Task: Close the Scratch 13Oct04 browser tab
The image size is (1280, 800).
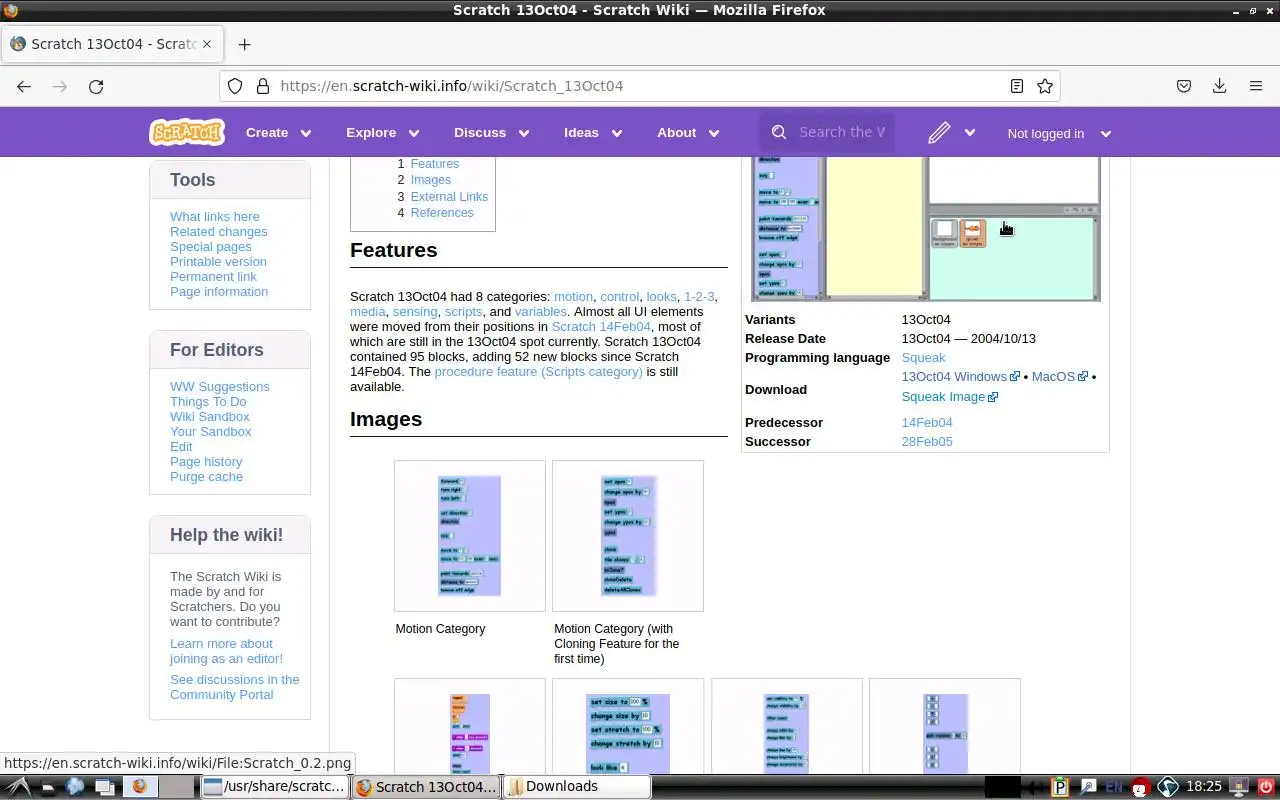Action: coord(205,44)
